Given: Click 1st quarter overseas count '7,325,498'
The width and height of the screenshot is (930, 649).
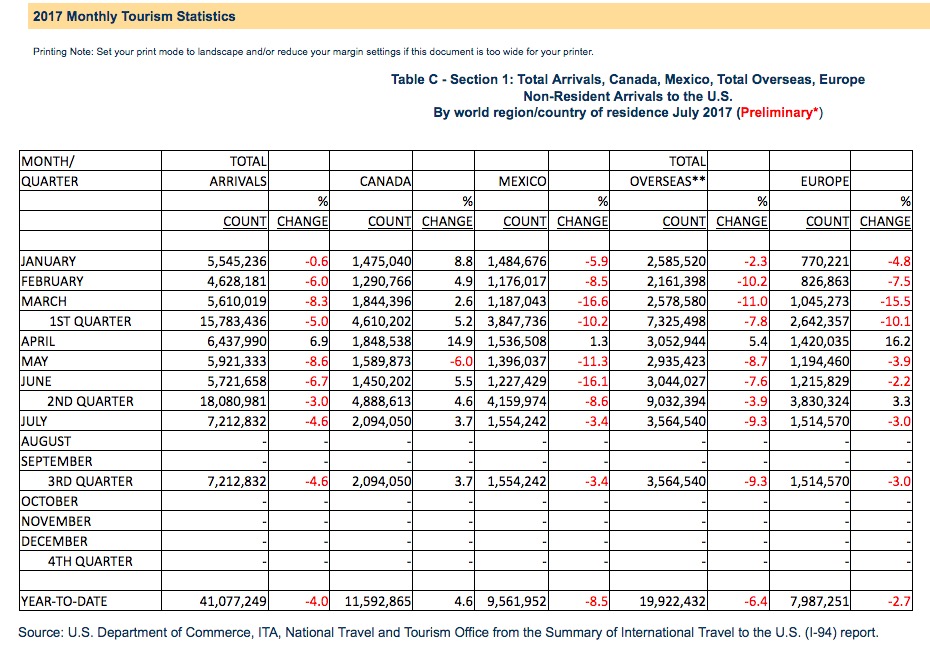Looking at the screenshot, I should (x=676, y=322).
